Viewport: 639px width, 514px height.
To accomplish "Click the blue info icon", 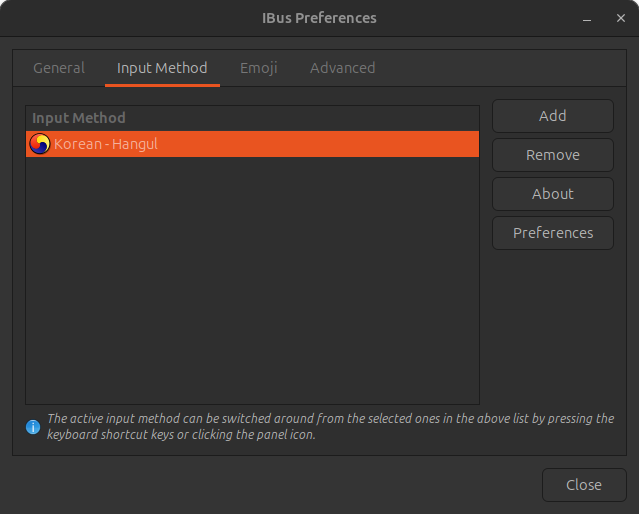I will (x=33, y=427).
